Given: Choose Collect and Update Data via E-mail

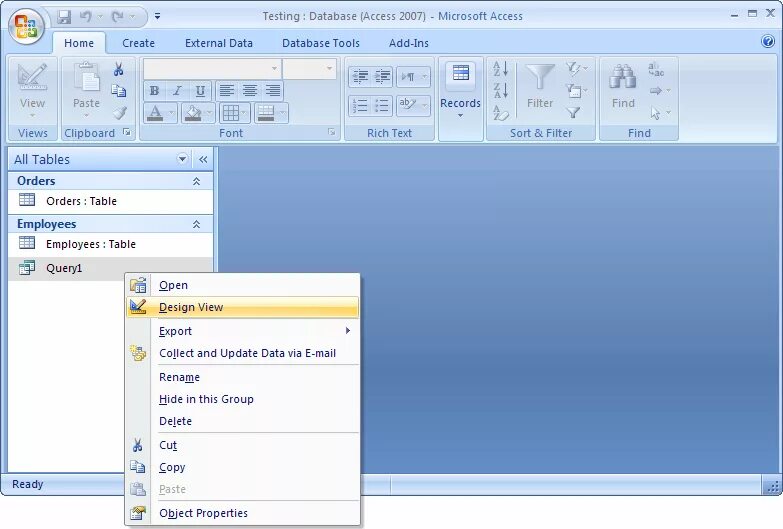Looking at the screenshot, I should click(243, 353).
